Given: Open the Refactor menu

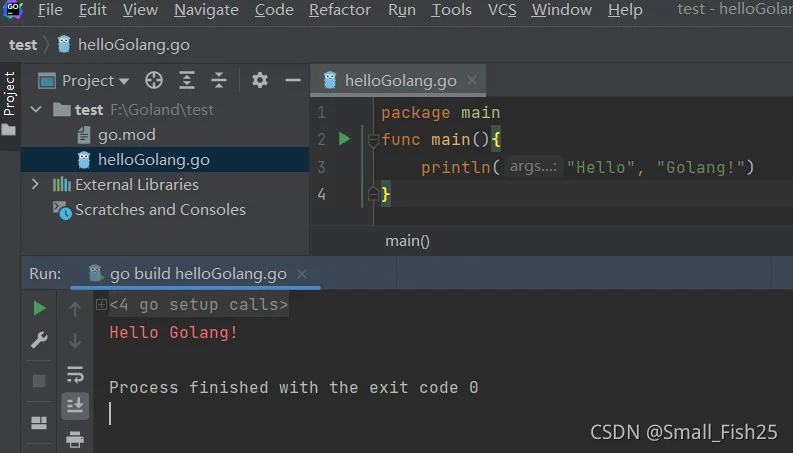Looking at the screenshot, I should (339, 10).
